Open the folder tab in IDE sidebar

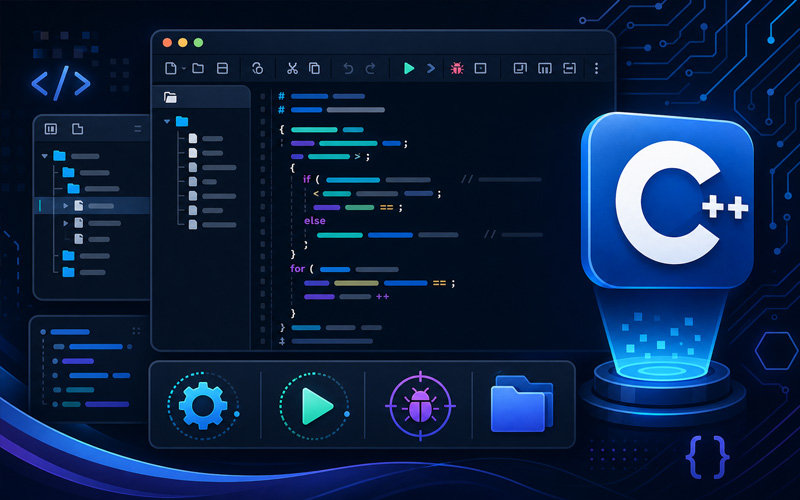click(x=170, y=97)
